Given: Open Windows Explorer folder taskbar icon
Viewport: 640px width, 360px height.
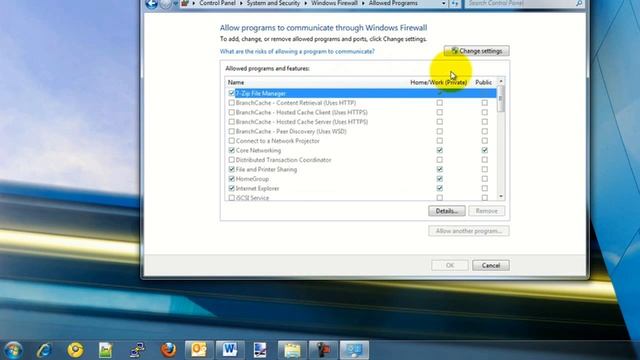Looking at the screenshot, I should (x=292, y=351).
